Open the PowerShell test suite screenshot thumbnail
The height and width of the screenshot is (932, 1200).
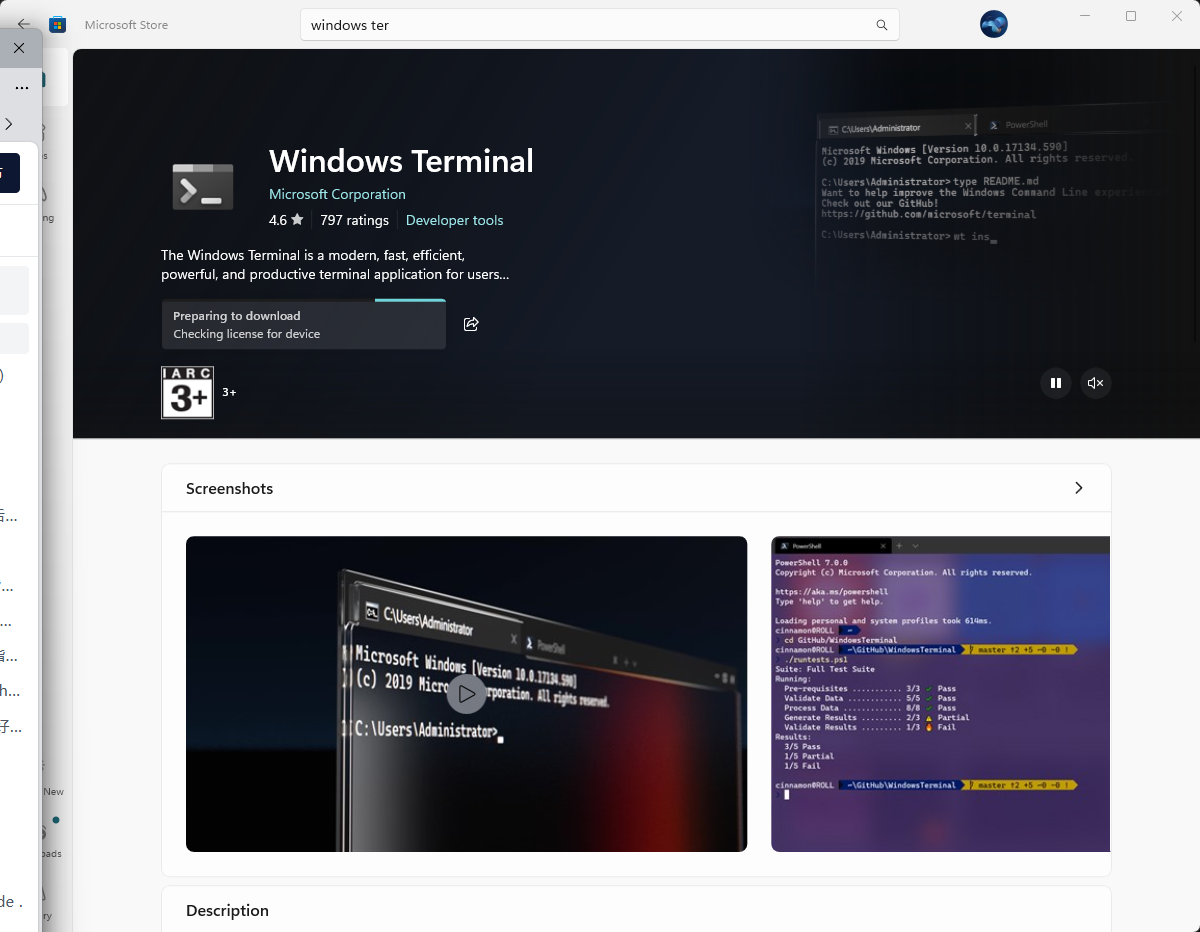coord(940,694)
